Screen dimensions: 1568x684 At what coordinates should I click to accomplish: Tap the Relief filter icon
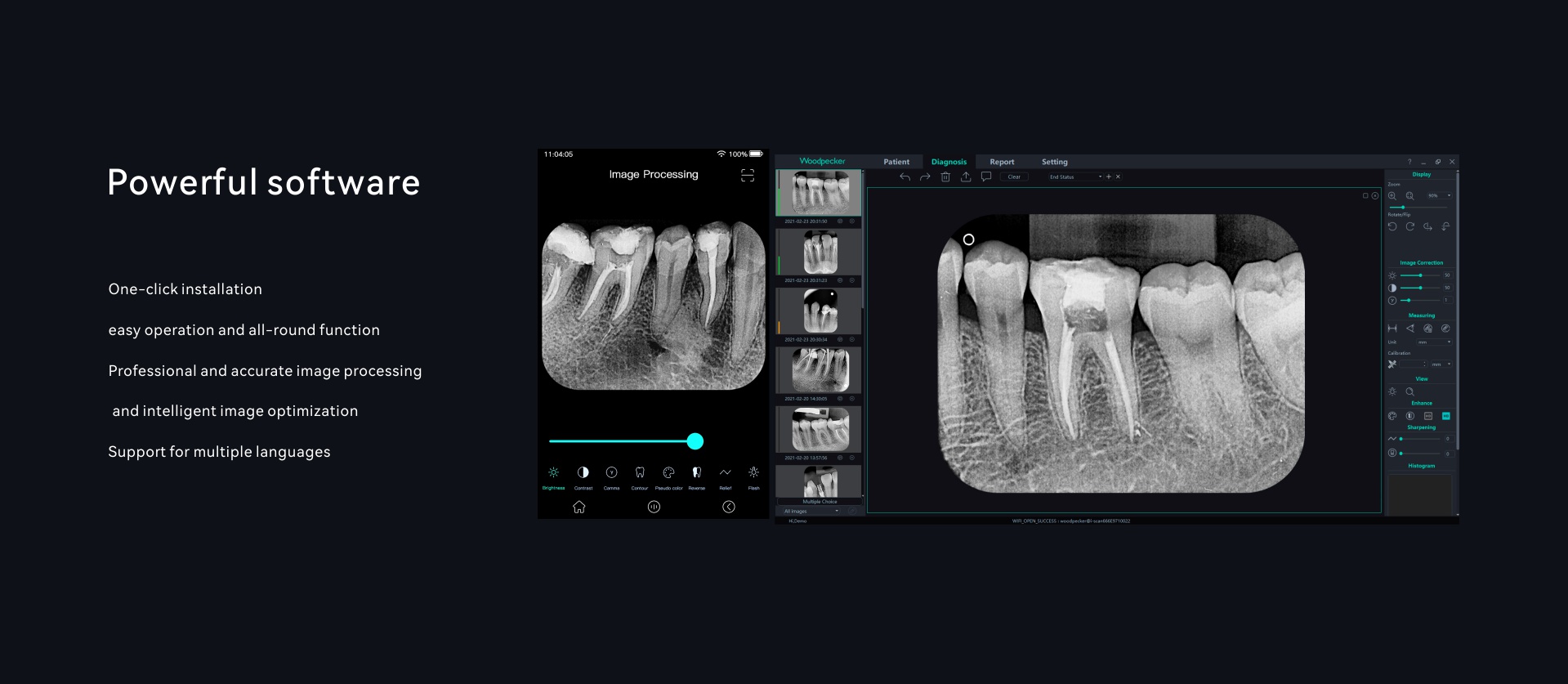pos(725,473)
